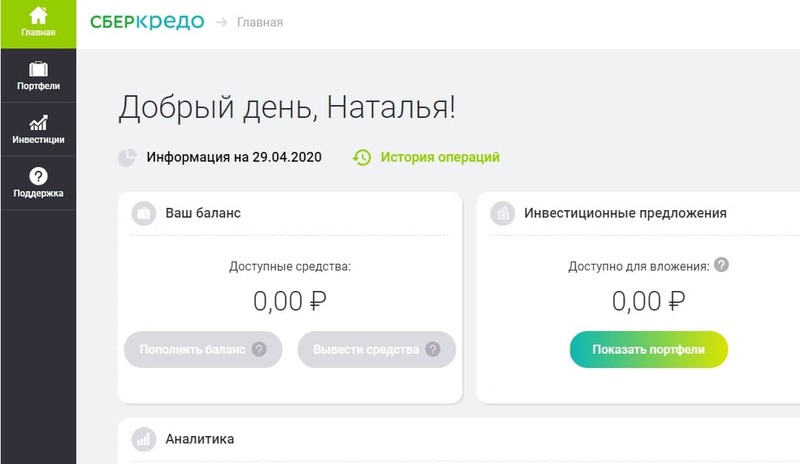The width and height of the screenshot is (800, 464).
Task: Click the available balance amount 0,00 ₽
Action: click(290, 300)
